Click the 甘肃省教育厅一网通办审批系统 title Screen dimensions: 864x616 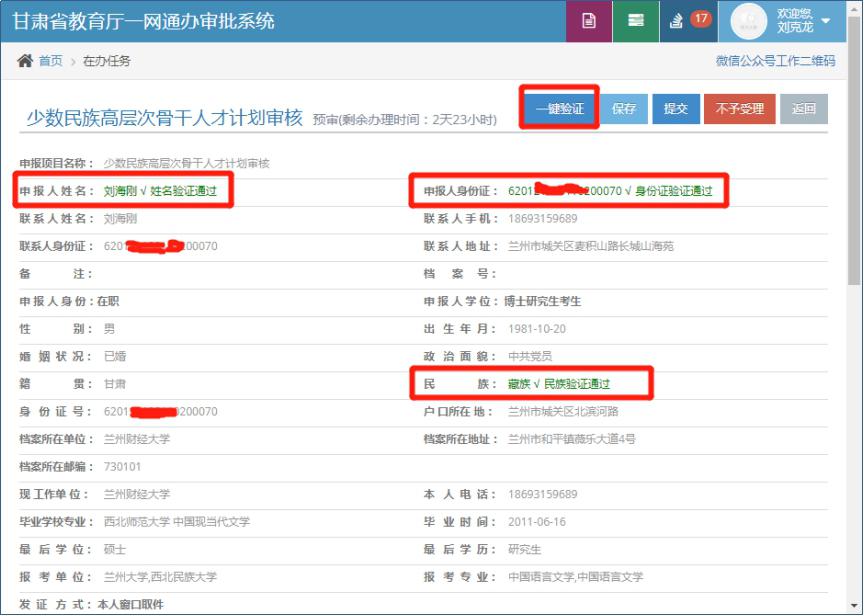[x=143, y=21]
